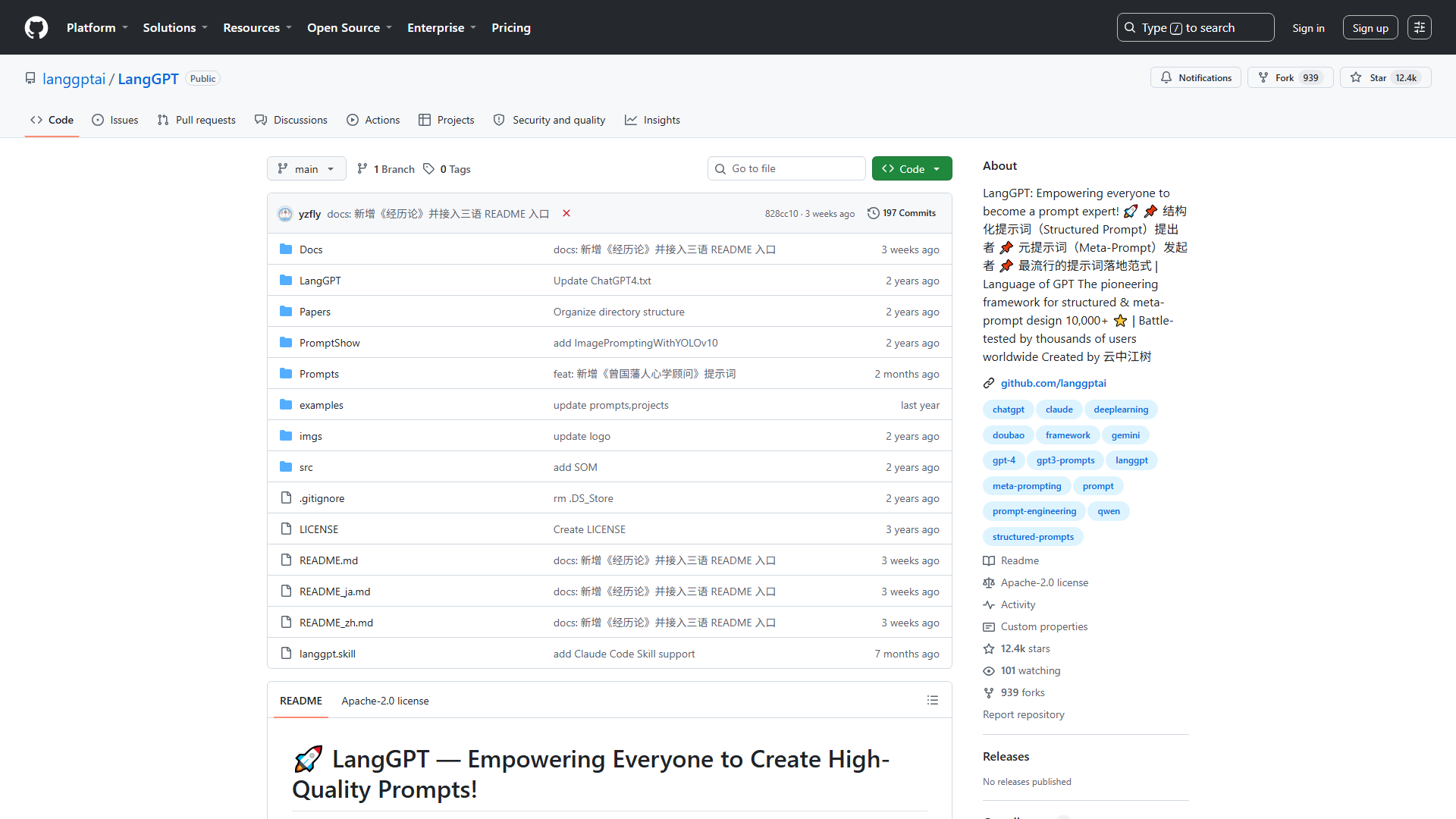Viewport: 1456px width, 819px height.
Task: Open the README_zh.md file
Action: pyautogui.click(x=336, y=623)
